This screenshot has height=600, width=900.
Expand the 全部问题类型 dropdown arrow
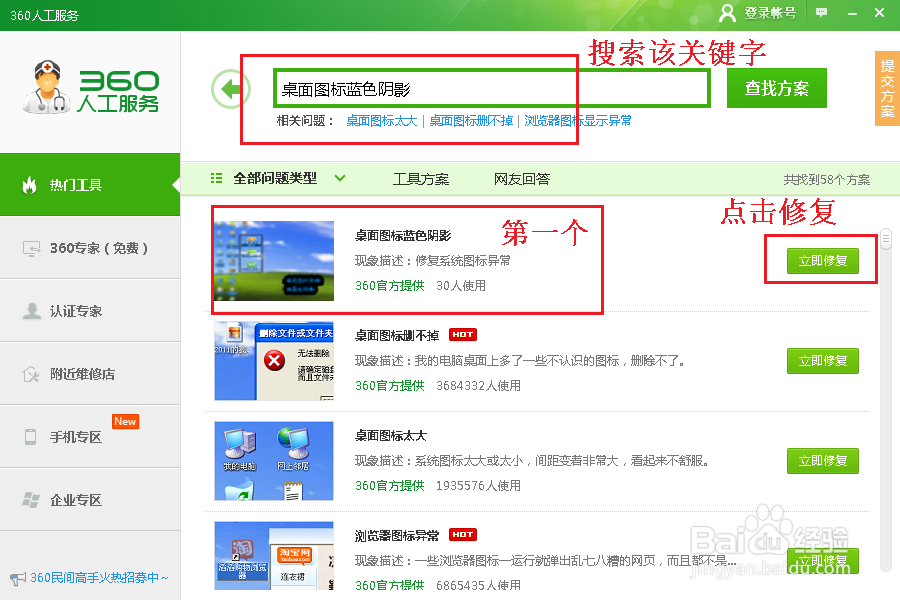340,178
